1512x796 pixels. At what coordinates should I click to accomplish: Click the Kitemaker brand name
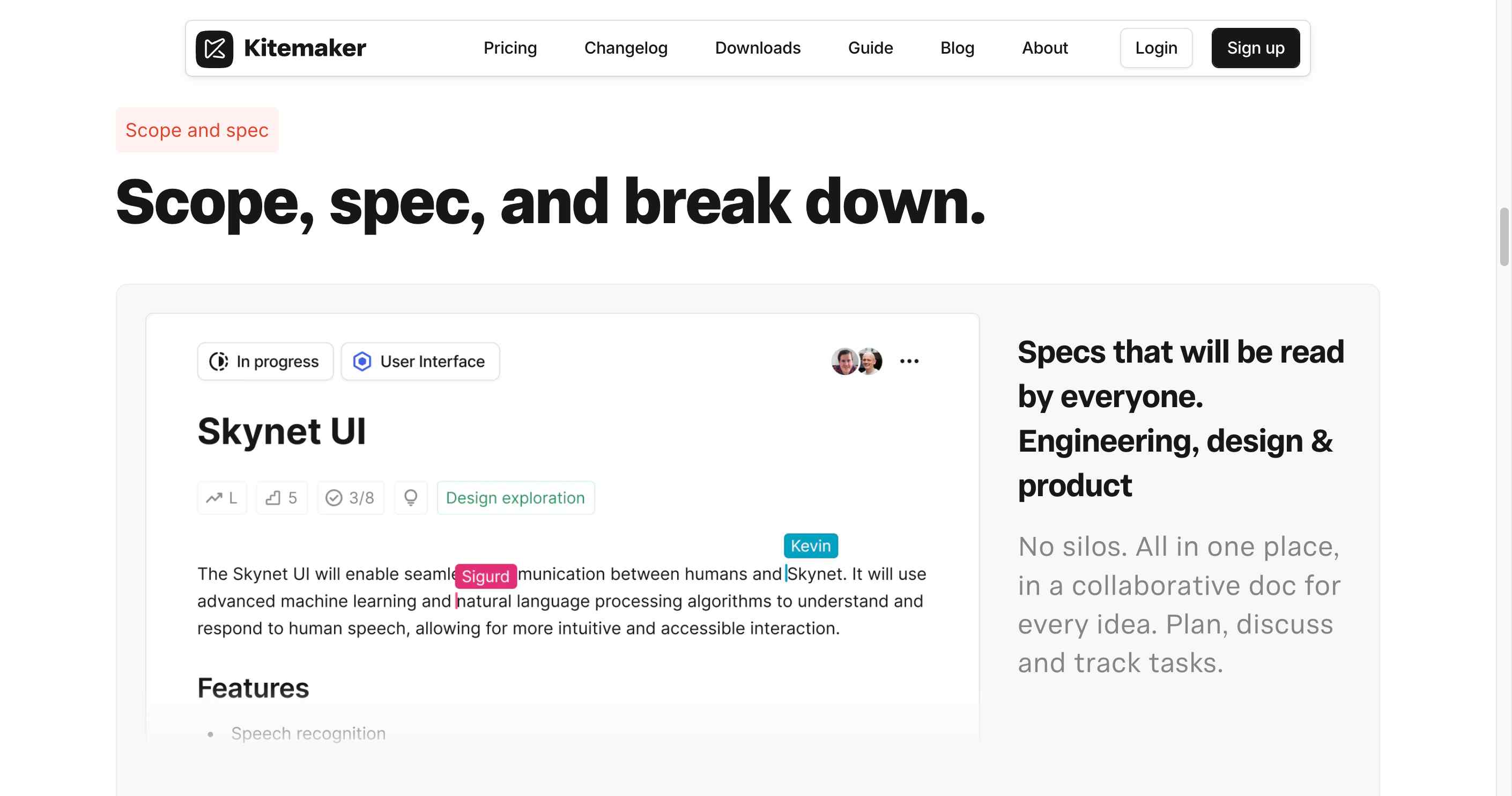coord(305,48)
